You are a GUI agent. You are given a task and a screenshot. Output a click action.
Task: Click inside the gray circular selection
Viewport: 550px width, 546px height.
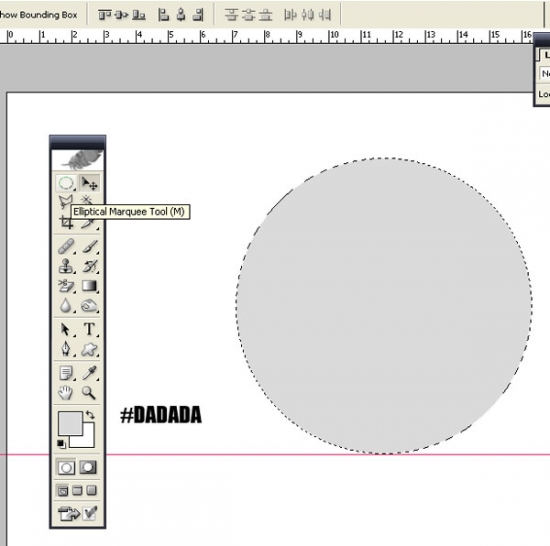tap(384, 306)
